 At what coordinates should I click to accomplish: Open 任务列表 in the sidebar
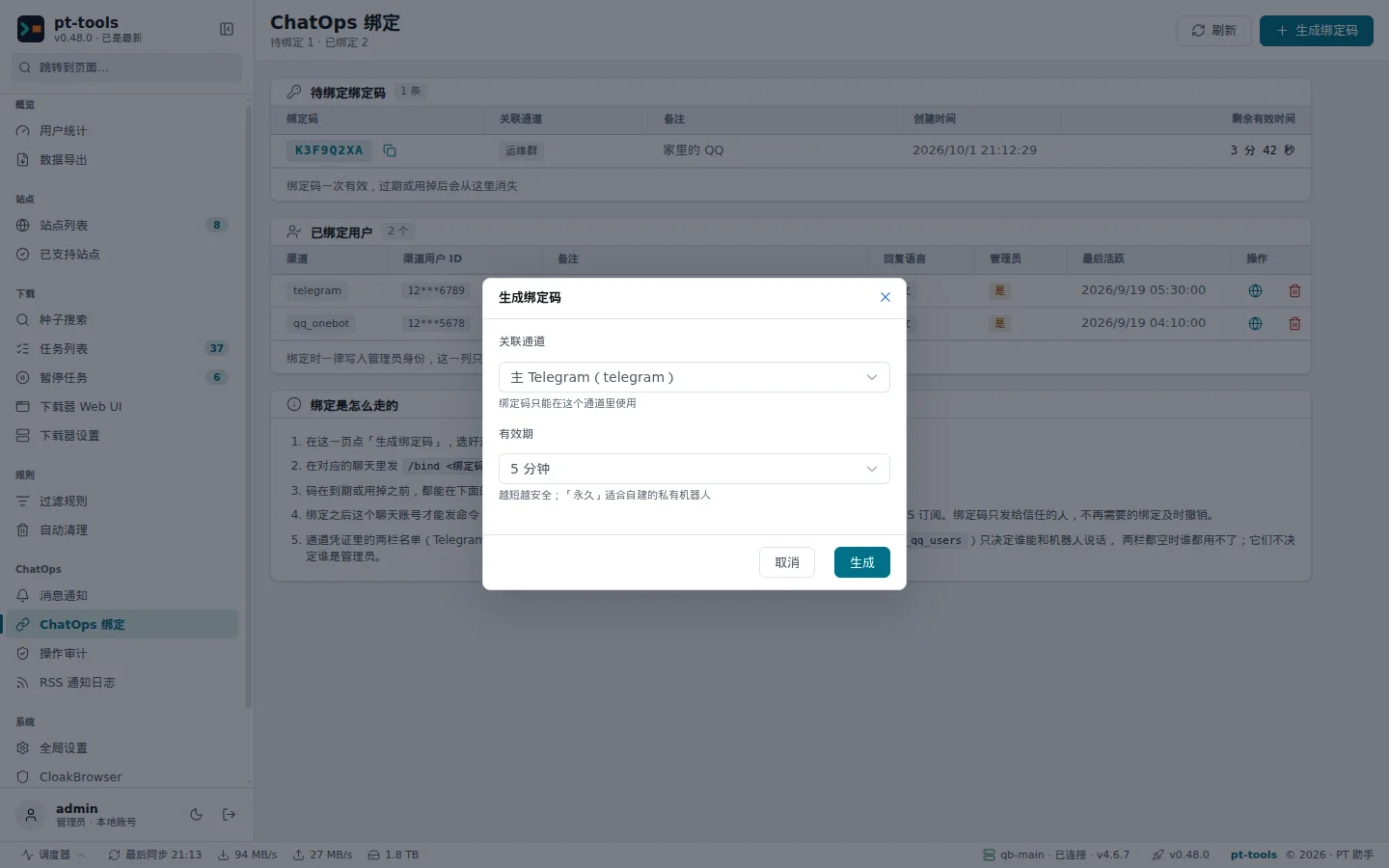122,349
